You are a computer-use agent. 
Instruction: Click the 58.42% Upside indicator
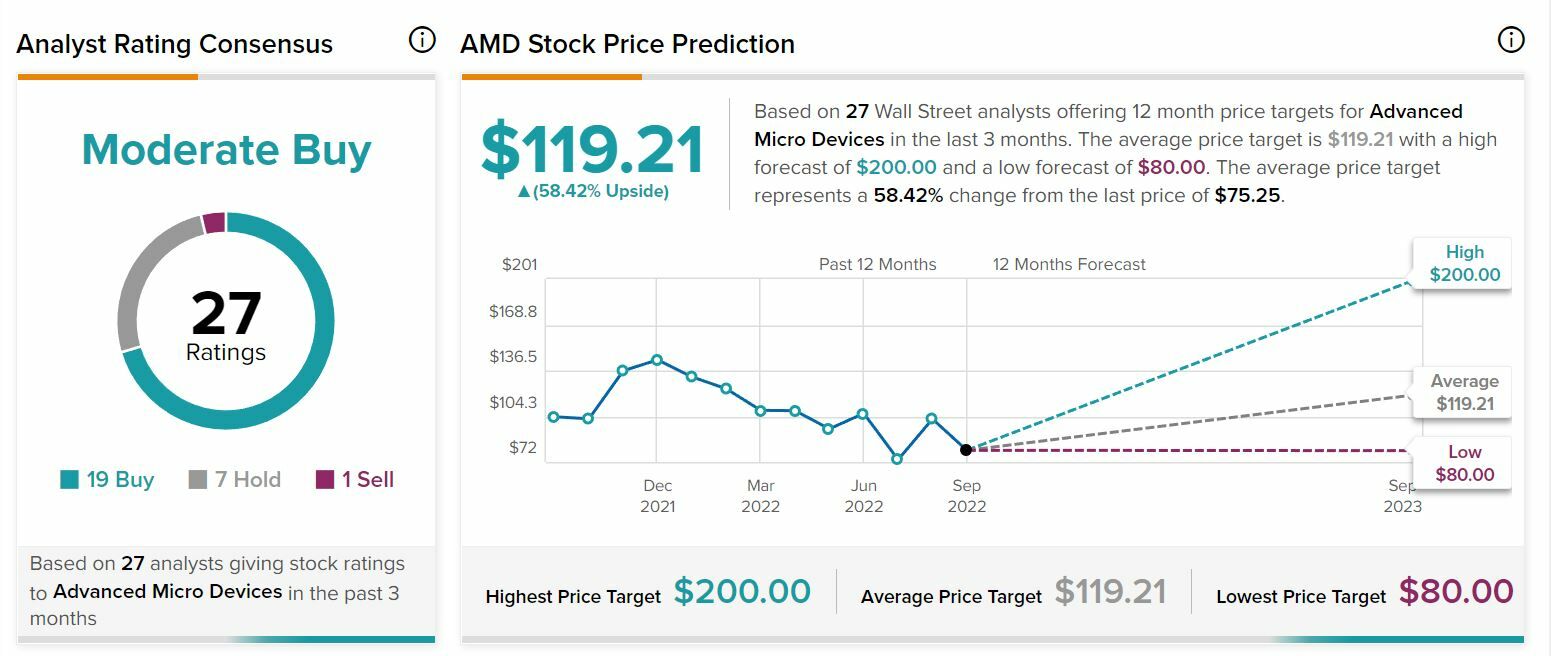593,192
